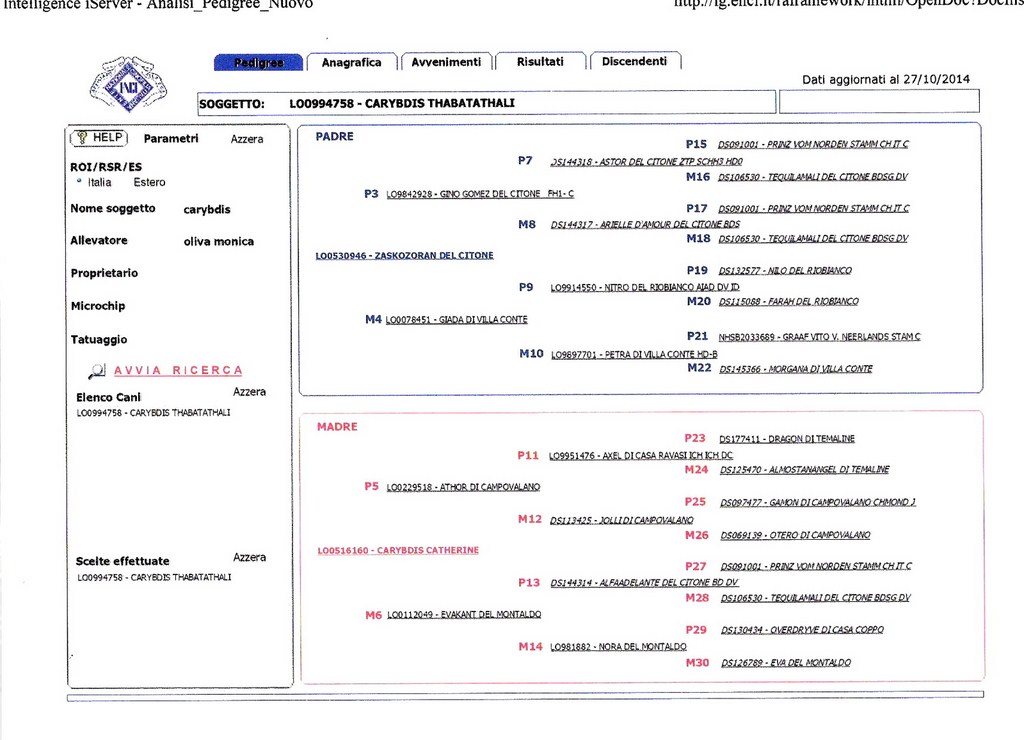
Task: Click the Proprietario label
Action: pos(104,273)
